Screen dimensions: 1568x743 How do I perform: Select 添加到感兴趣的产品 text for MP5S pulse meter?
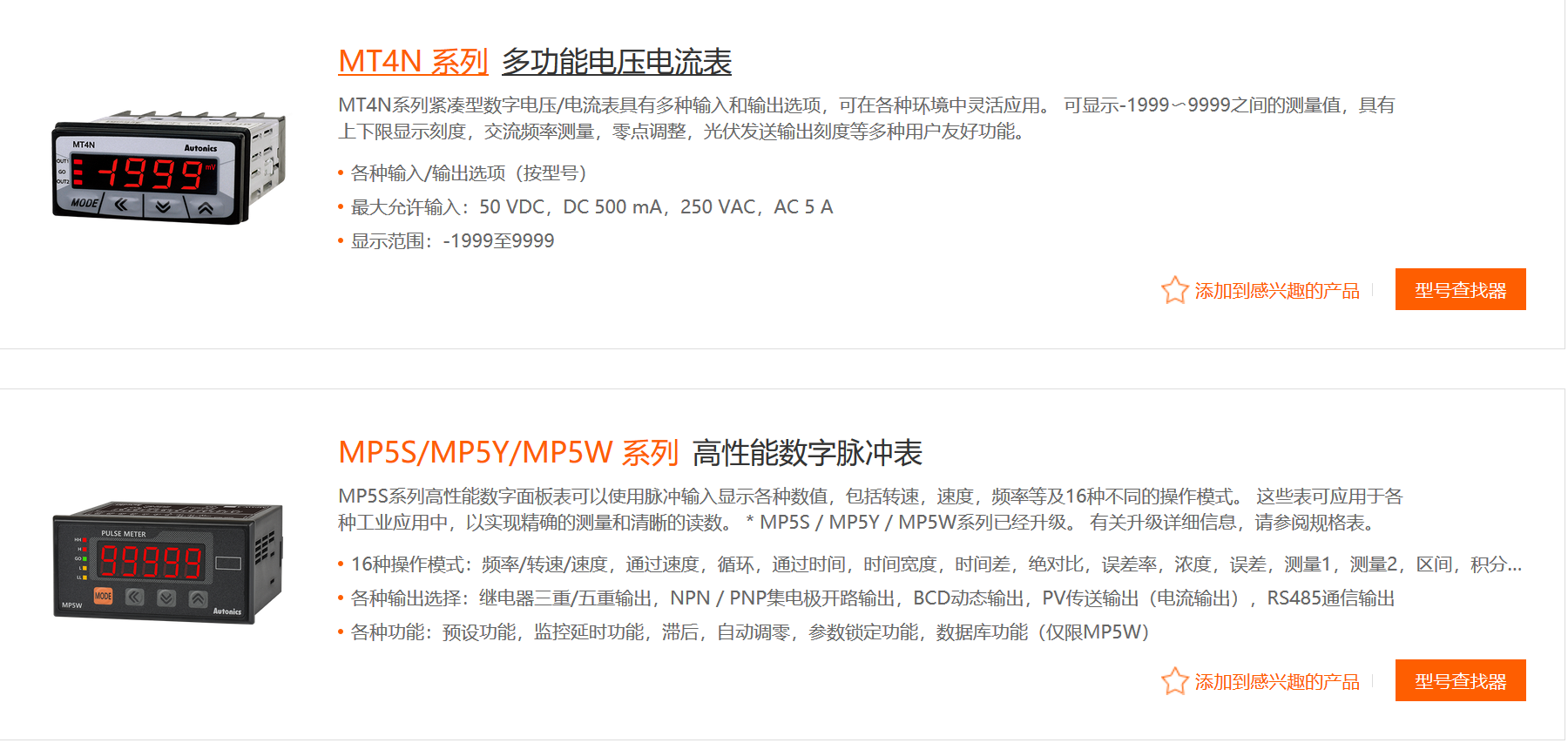pos(1276,682)
